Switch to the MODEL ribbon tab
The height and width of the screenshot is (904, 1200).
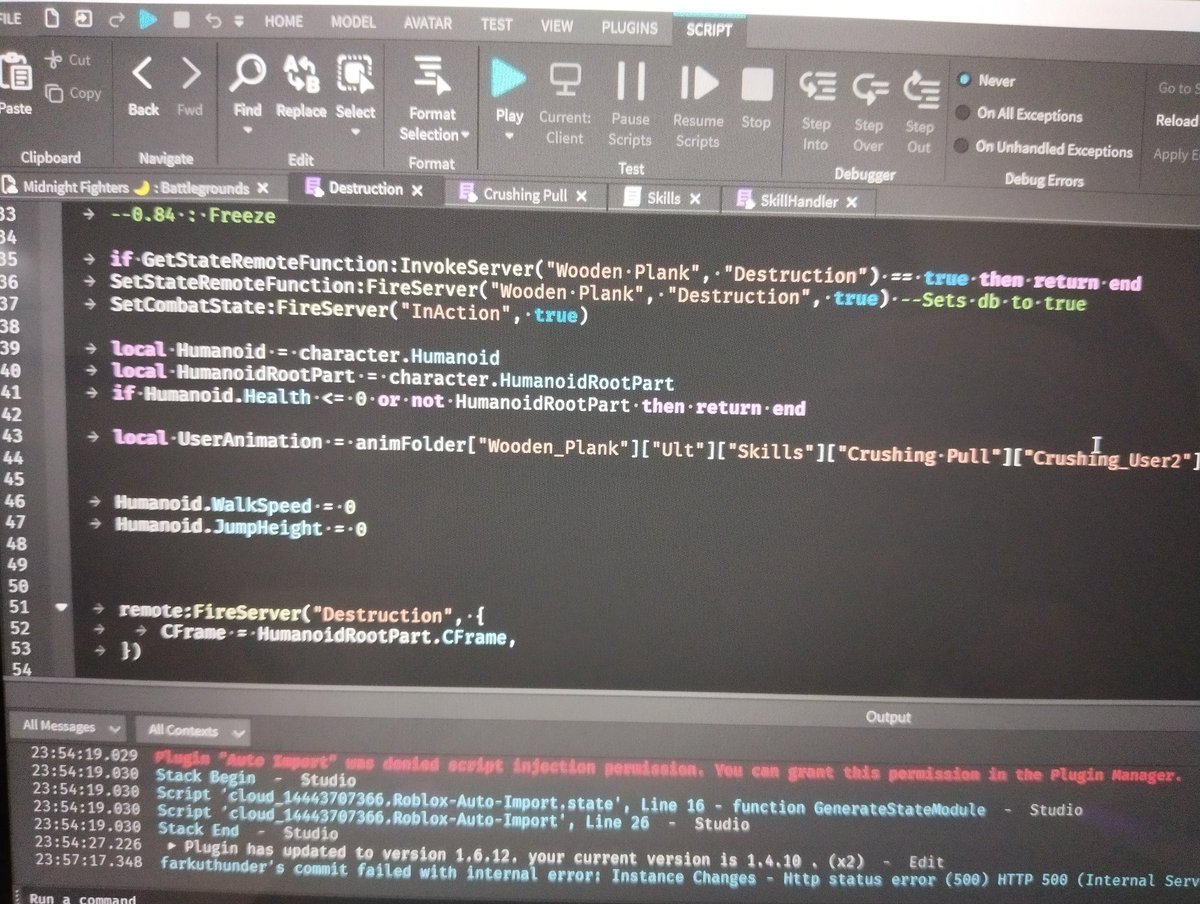(353, 21)
